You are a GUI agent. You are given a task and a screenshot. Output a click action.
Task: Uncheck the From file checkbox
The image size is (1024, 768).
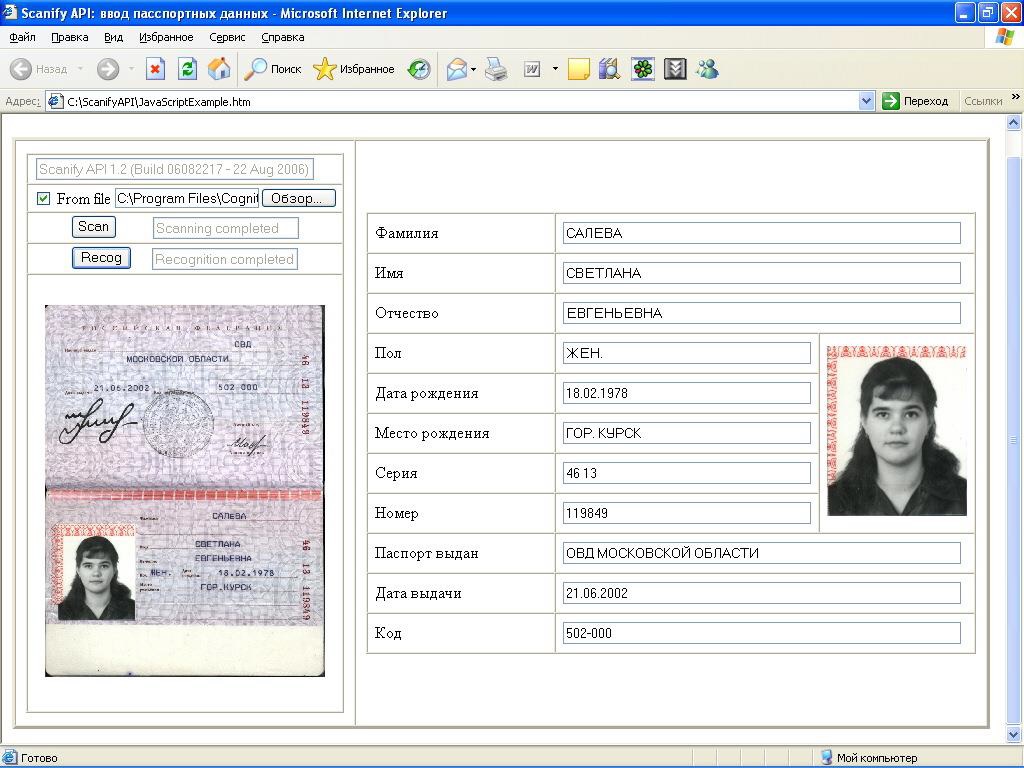tap(43, 198)
